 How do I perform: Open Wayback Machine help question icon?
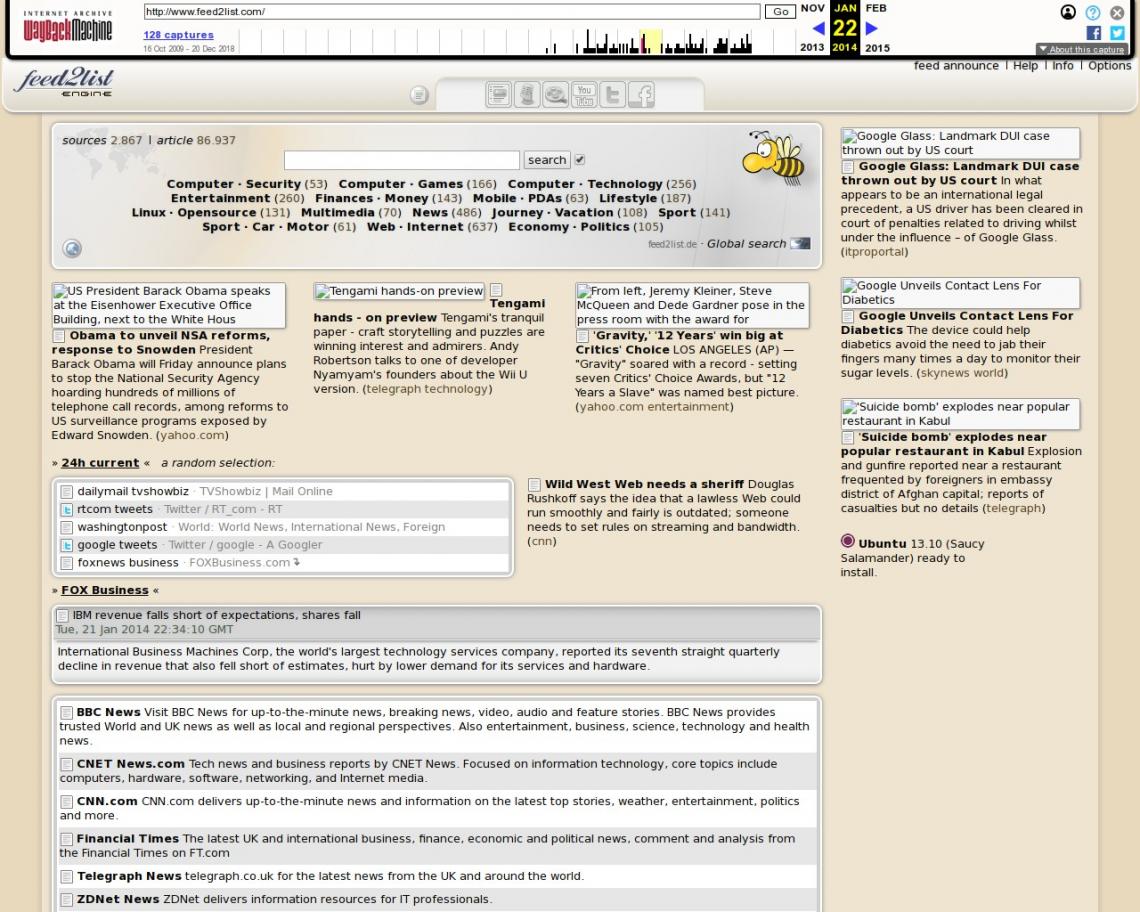[x=1093, y=12]
